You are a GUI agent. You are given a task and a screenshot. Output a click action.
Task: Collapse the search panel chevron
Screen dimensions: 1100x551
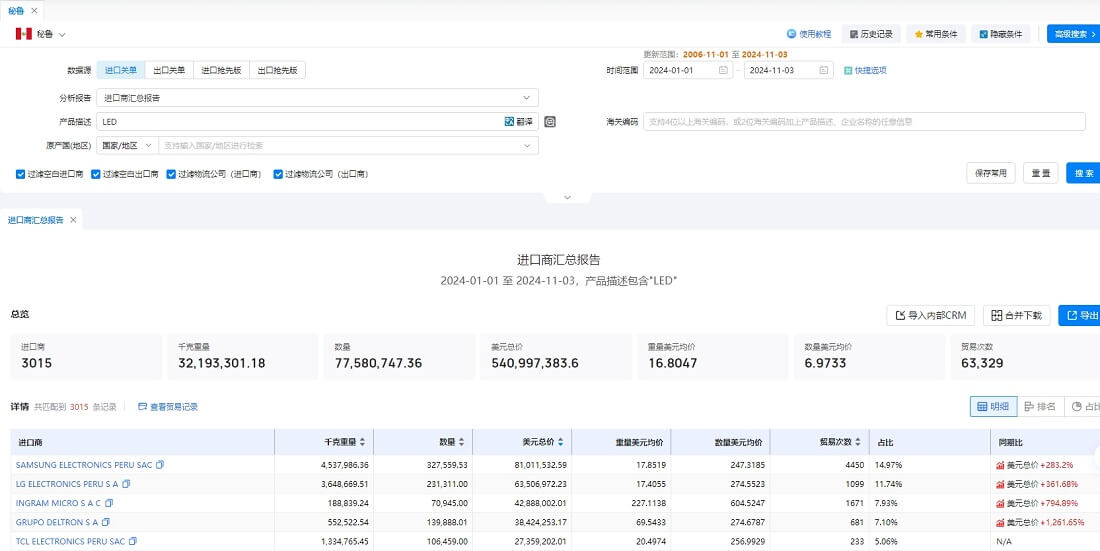point(568,197)
